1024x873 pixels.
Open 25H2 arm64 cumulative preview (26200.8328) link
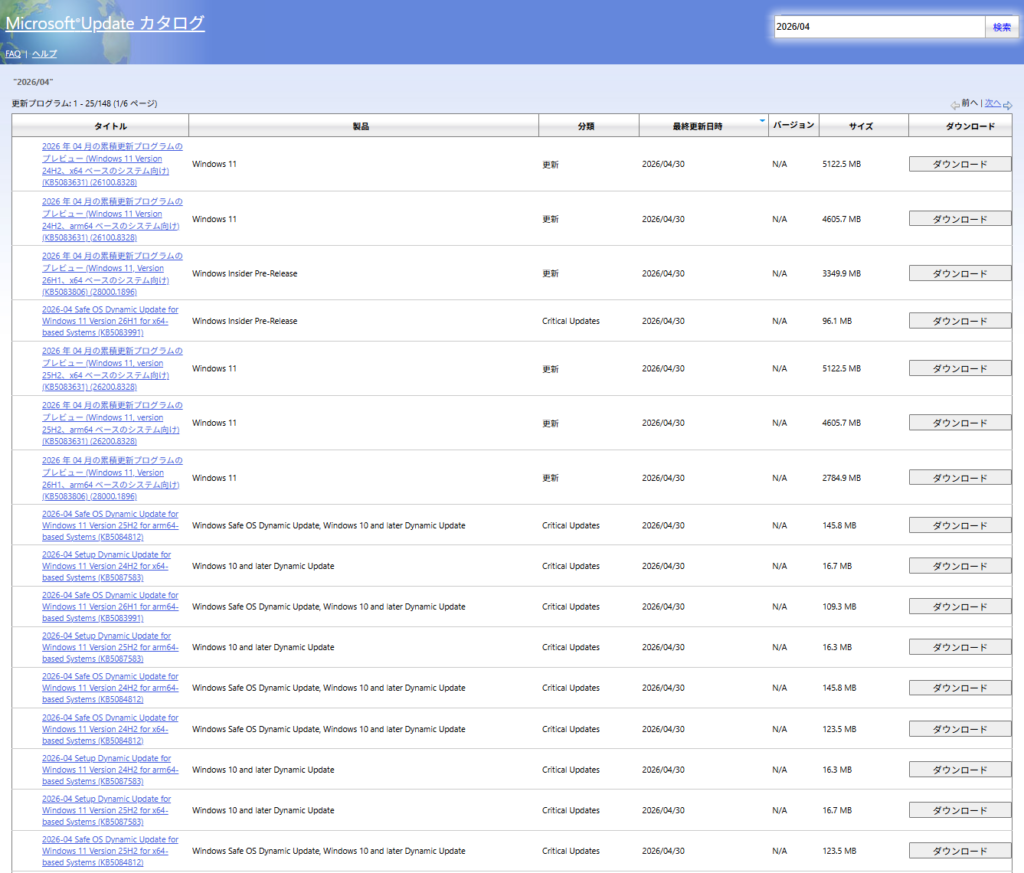tap(112, 423)
